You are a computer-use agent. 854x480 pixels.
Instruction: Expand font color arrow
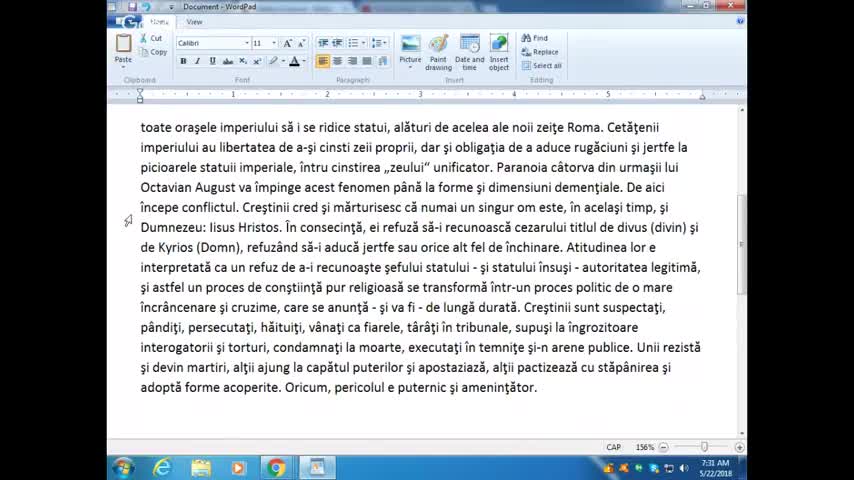(x=304, y=61)
